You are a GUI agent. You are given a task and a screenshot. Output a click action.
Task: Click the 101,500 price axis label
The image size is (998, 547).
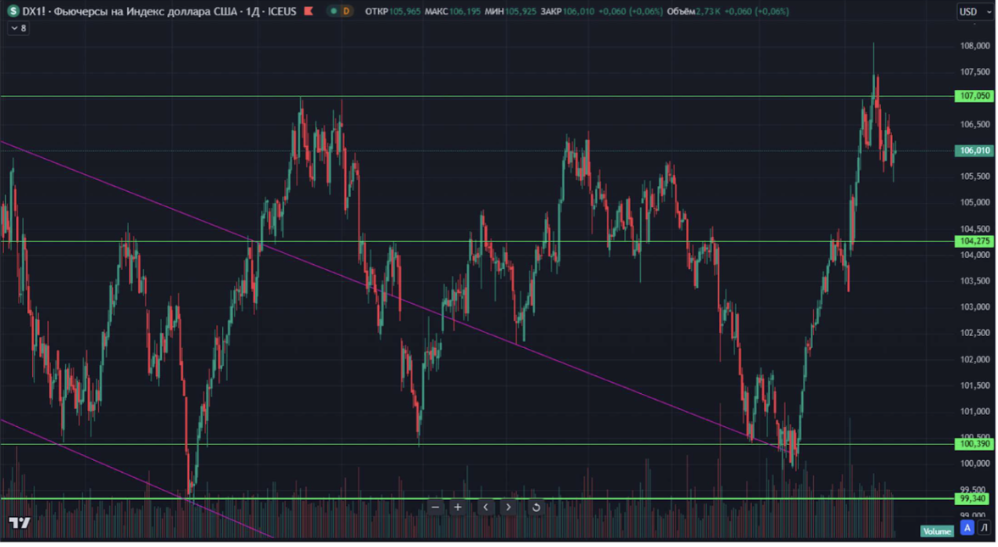(974, 385)
